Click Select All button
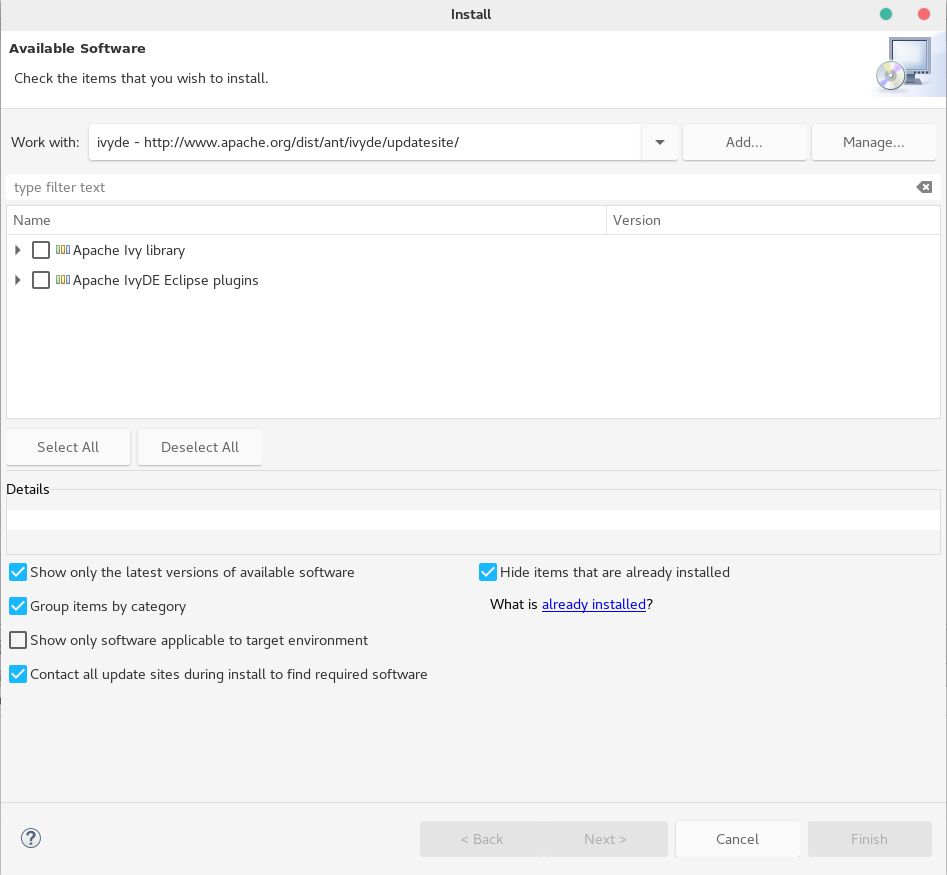 click(68, 447)
